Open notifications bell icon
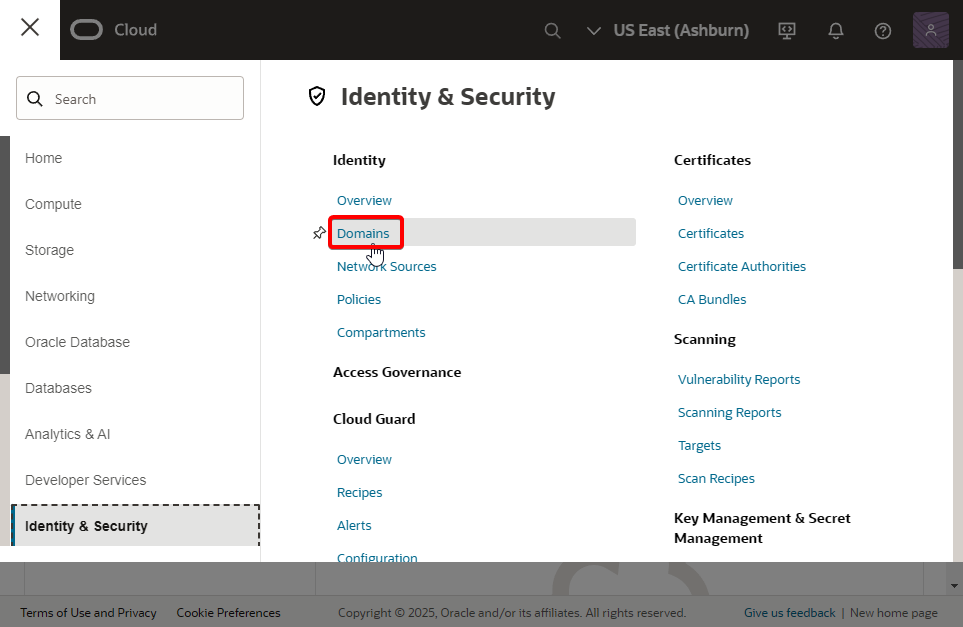This screenshot has height=627, width=963. [x=835, y=30]
